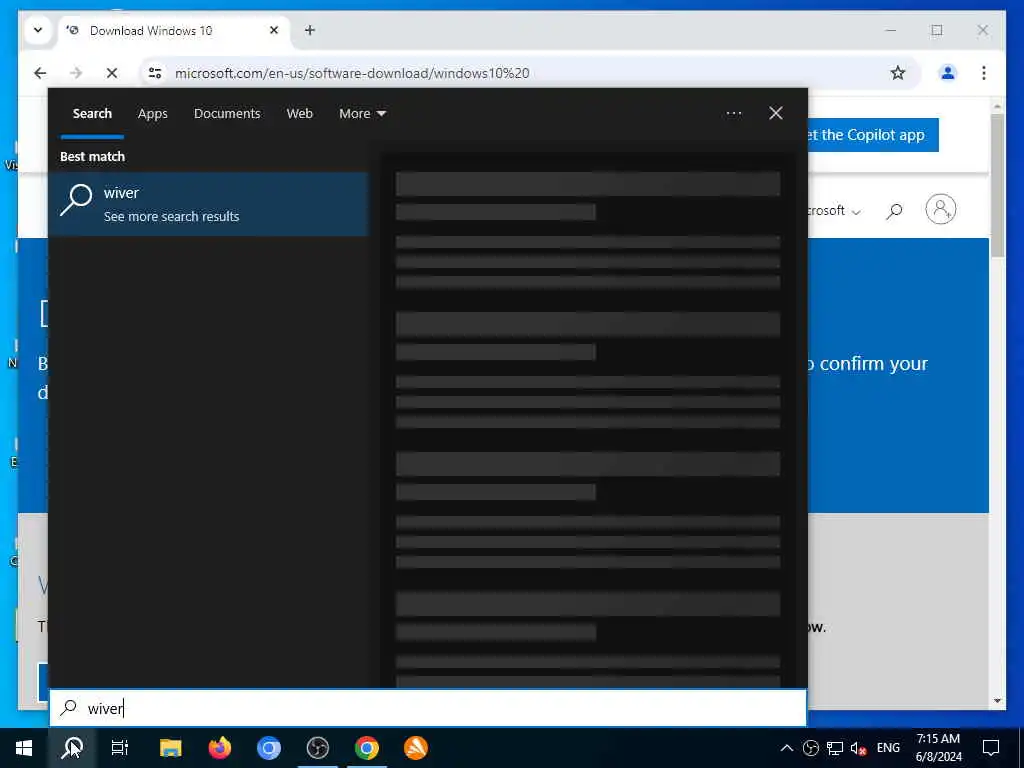Click the OBS icon in system tray
The height and width of the screenshot is (768, 1024).
(810, 748)
